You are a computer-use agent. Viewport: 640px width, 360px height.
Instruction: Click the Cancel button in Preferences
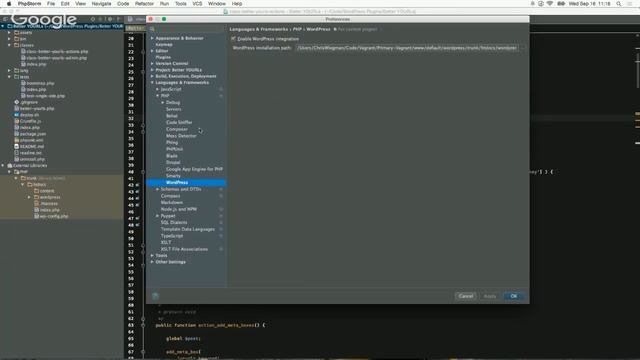tap(466, 296)
